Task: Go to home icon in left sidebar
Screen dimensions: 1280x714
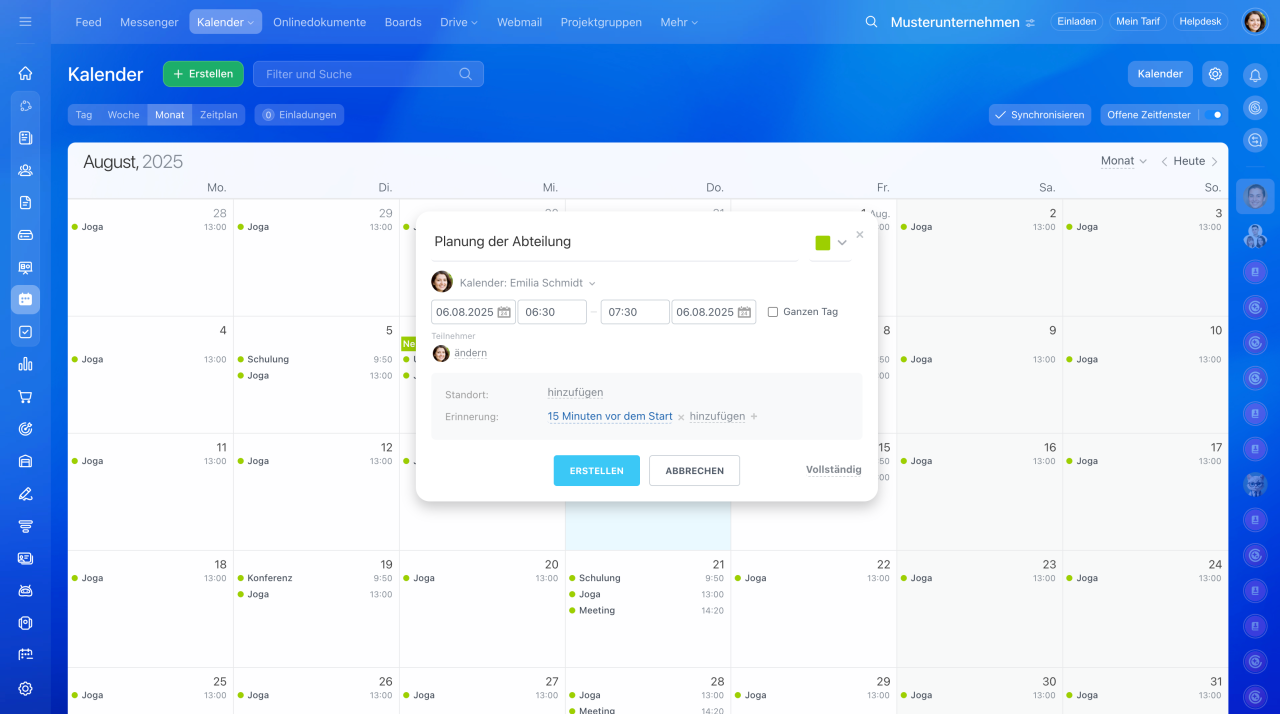Action: 25,73
